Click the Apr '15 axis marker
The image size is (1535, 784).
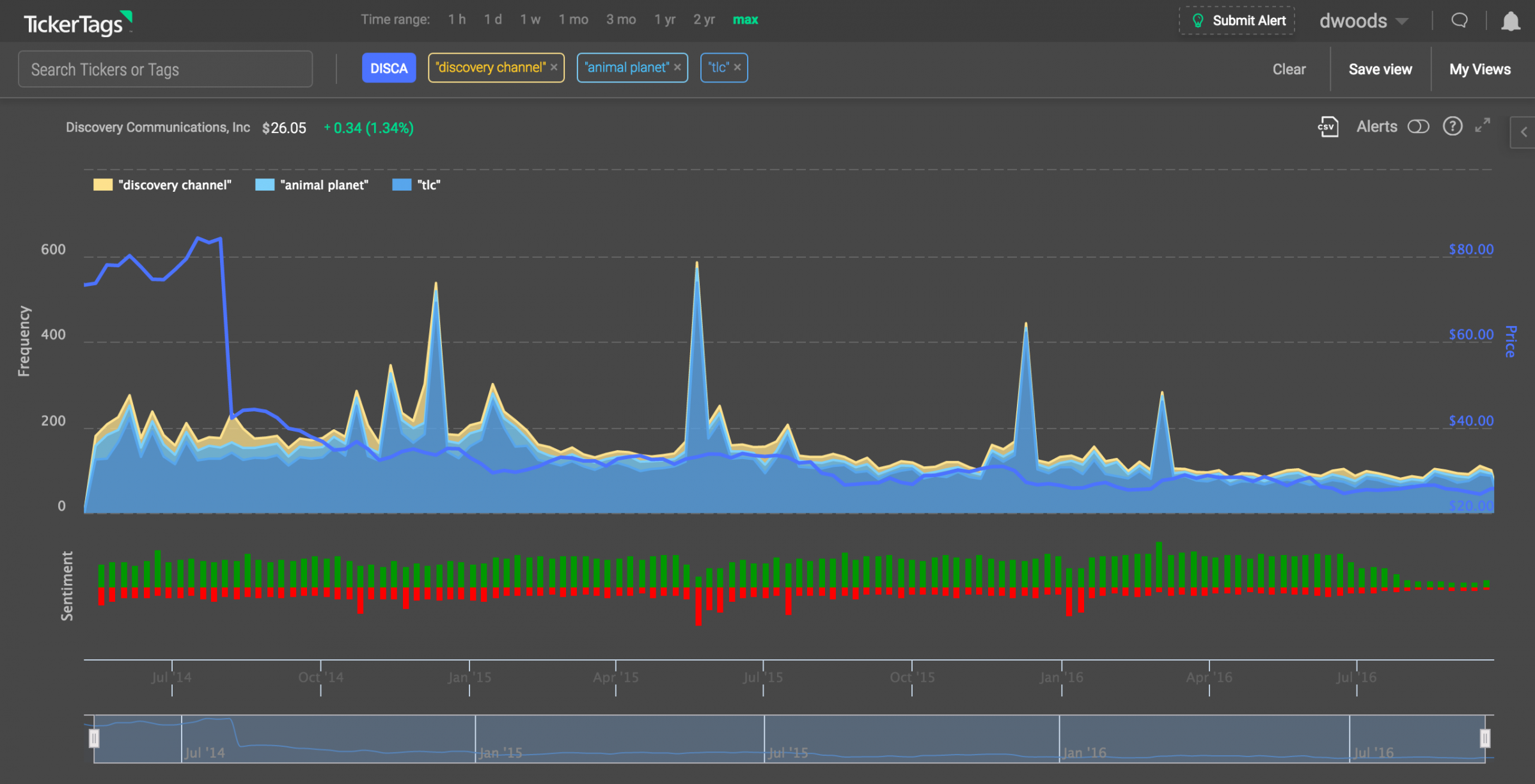(x=616, y=677)
